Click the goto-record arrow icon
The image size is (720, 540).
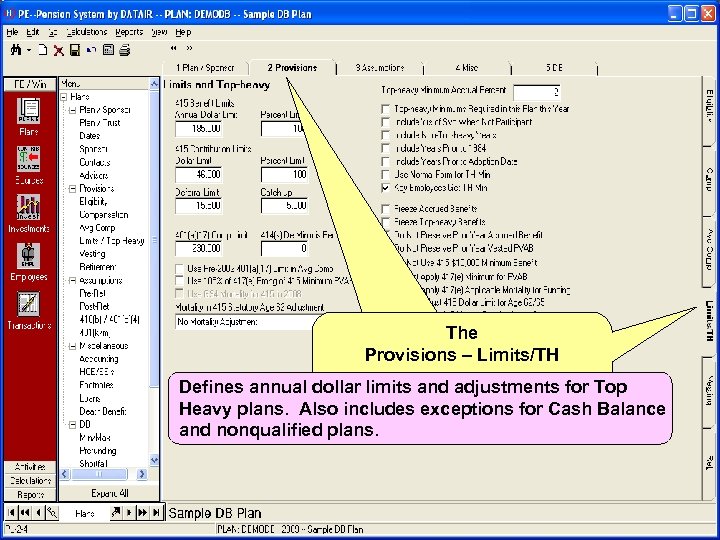(x=116, y=512)
